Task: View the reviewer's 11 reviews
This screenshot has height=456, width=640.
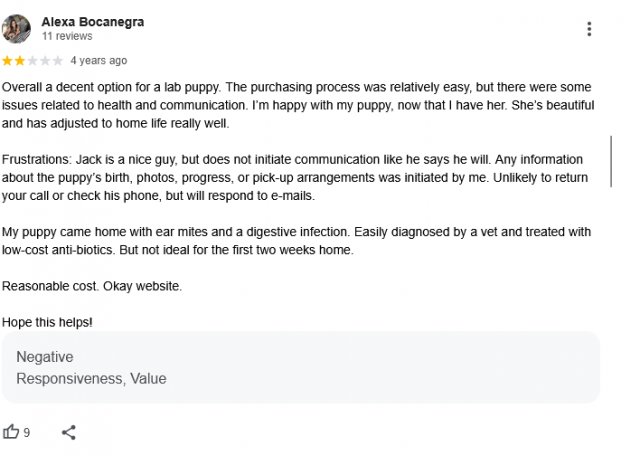Action: pos(67,36)
